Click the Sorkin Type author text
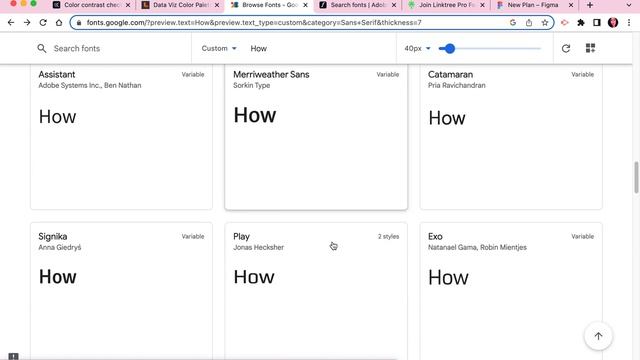 [x=251, y=85]
